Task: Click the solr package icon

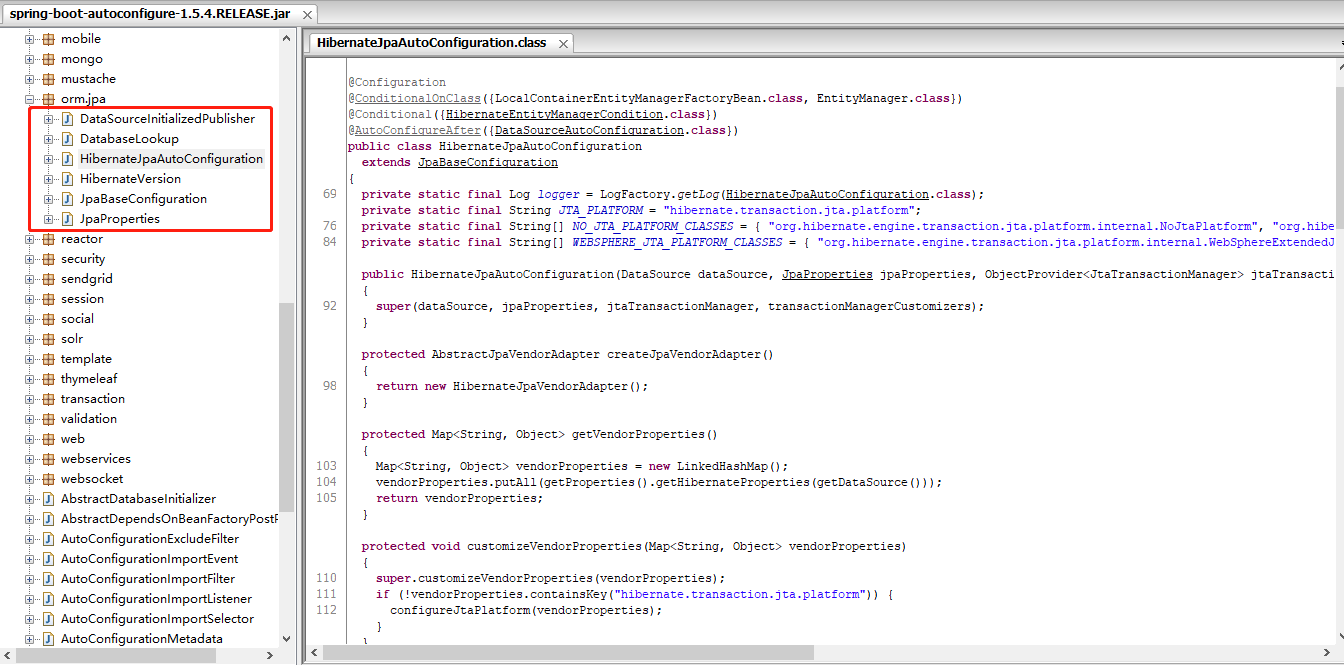Action: click(x=48, y=339)
